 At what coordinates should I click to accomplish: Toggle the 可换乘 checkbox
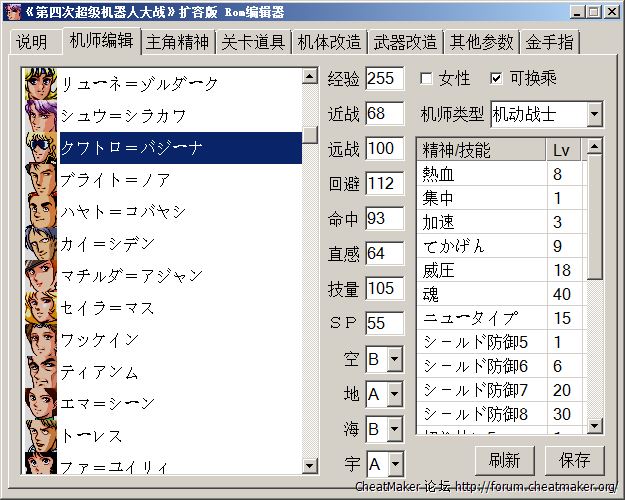[497, 78]
